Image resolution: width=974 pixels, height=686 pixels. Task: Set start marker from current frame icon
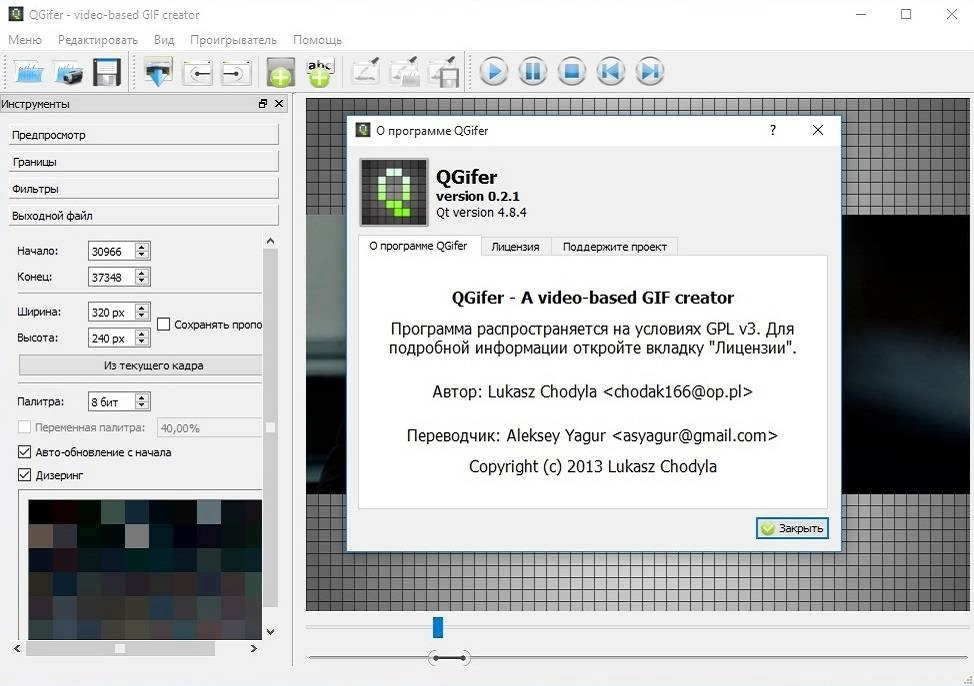coord(198,73)
